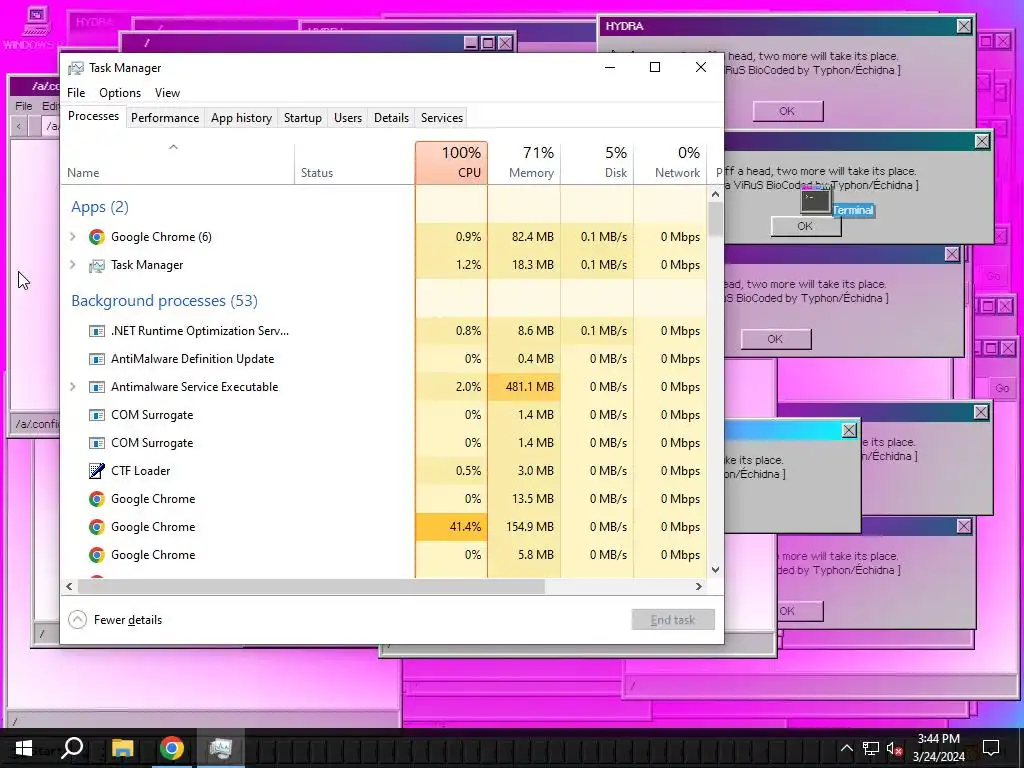Click the muted volume tray icon
This screenshot has height=768, width=1024.
(x=894, y=749)
